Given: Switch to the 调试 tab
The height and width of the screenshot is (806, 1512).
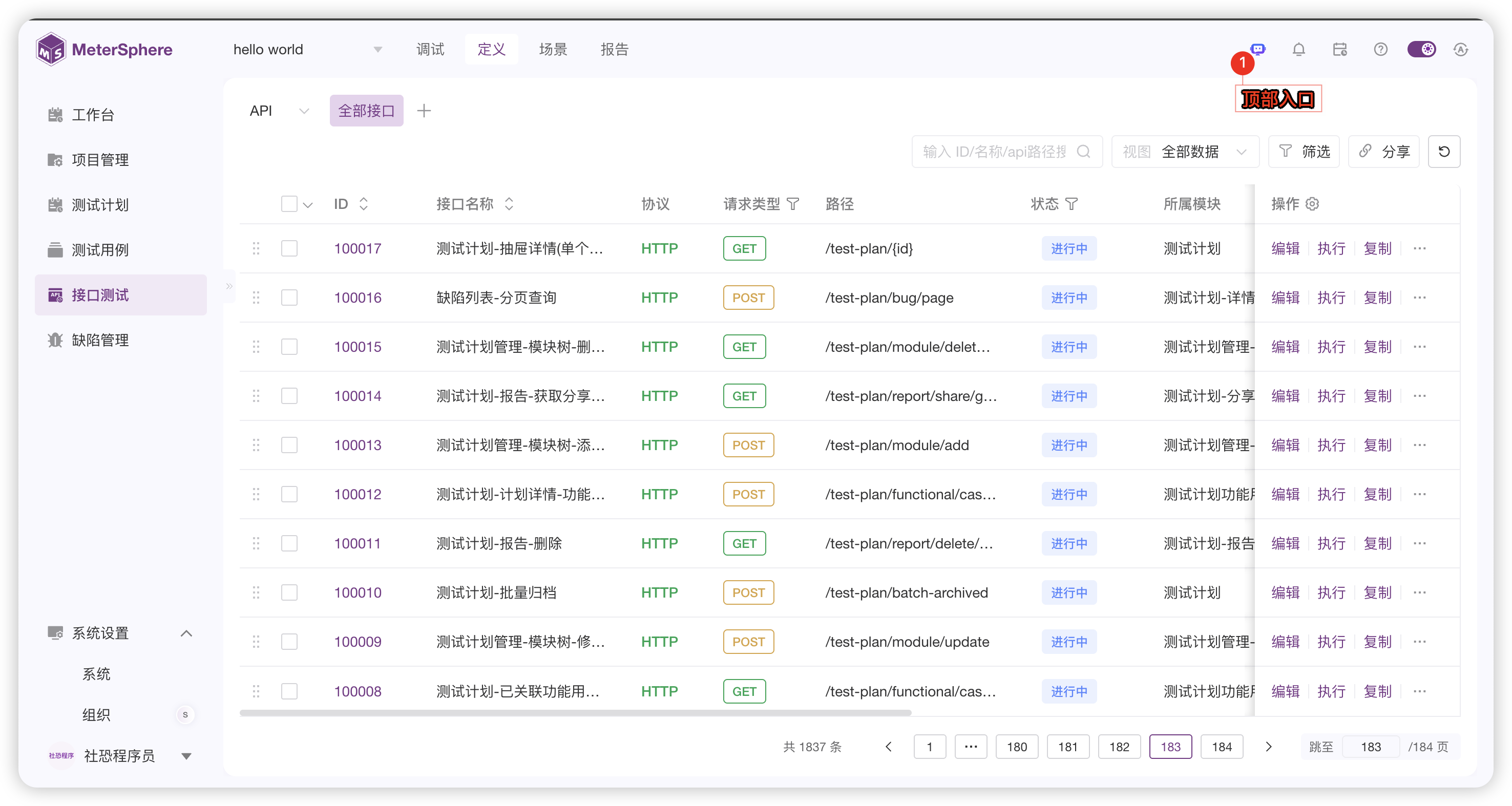Looking at the screenshot, I should 430,49.
